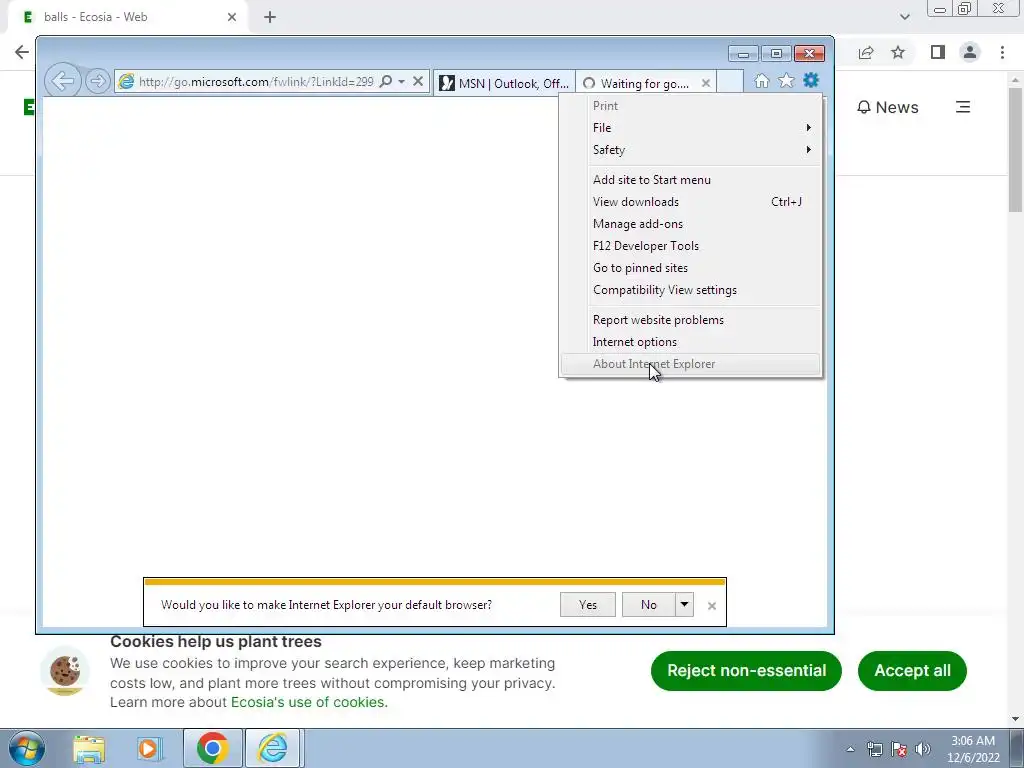The height and width of the screenshot is (768, 1024).
Task: Expand the Safety submenu
Action: pos(691,150)
